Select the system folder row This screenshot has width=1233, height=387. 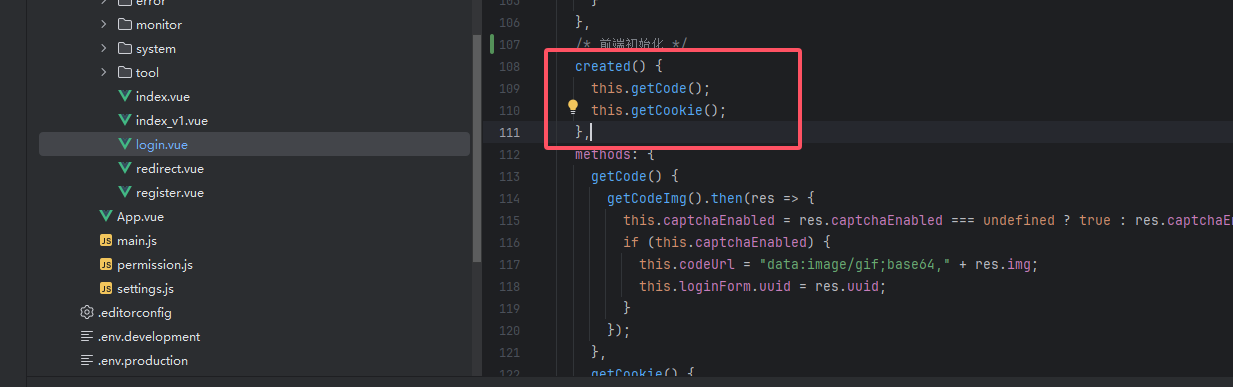(254, 48)
